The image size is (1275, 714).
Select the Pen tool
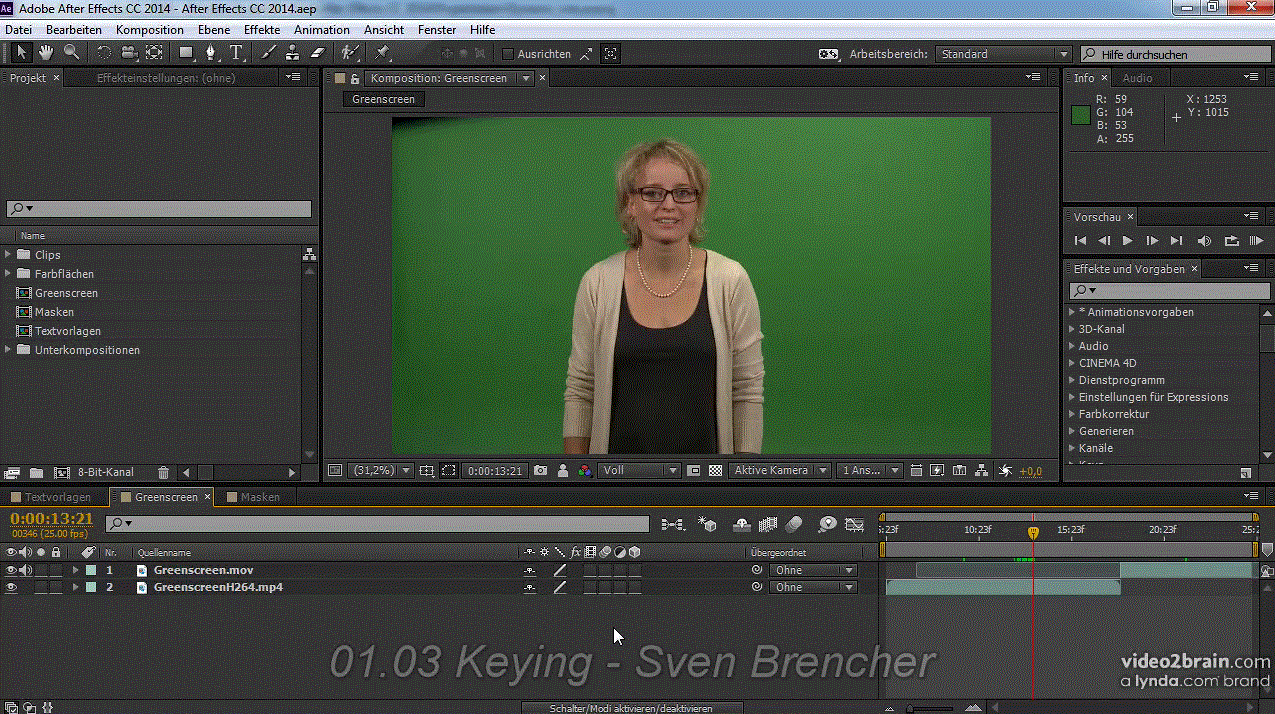[211, 53]
